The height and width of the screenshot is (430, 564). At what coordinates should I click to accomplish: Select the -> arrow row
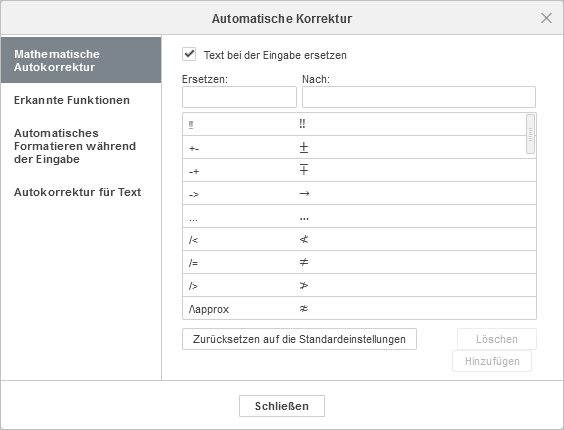(x=359, y=193)
